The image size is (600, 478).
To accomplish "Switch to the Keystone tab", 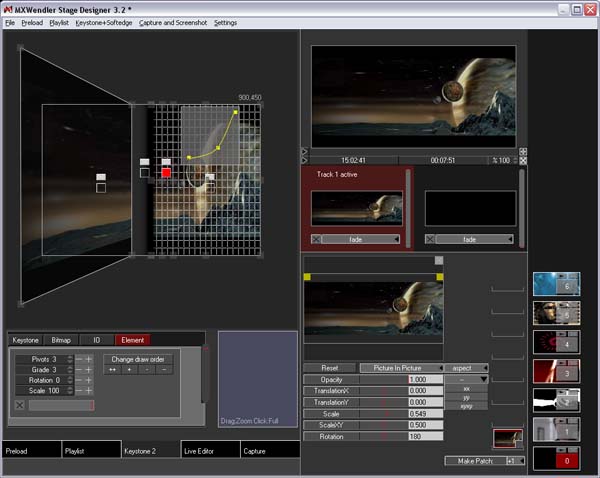I will [x=25, y=340].
